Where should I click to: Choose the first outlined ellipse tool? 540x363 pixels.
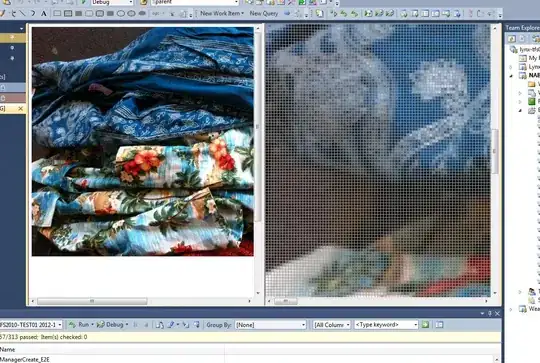coord(121,14)
